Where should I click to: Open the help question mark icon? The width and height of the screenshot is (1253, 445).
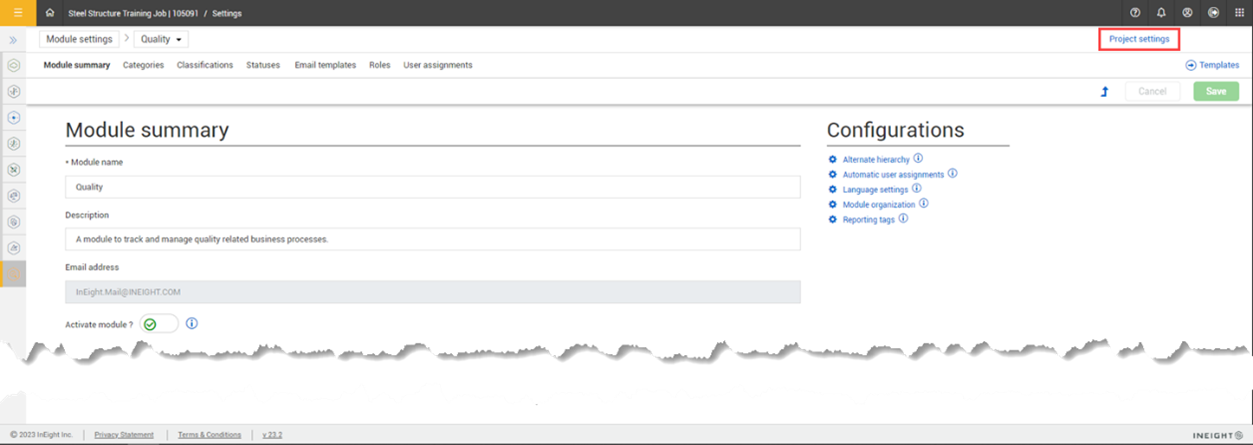(1135, 13)
